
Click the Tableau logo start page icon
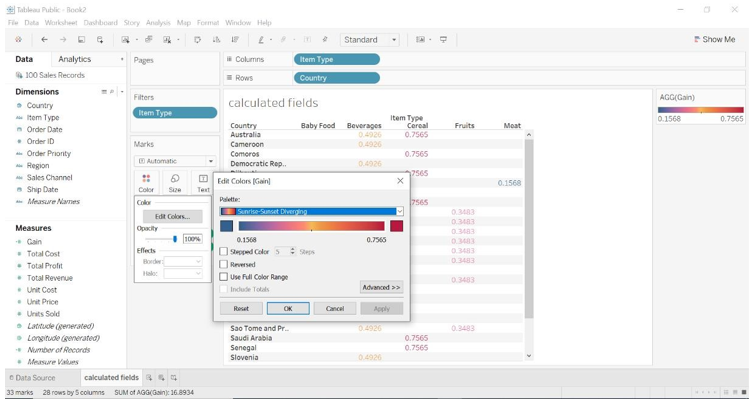pyautogui.click(x=18, y=40)
